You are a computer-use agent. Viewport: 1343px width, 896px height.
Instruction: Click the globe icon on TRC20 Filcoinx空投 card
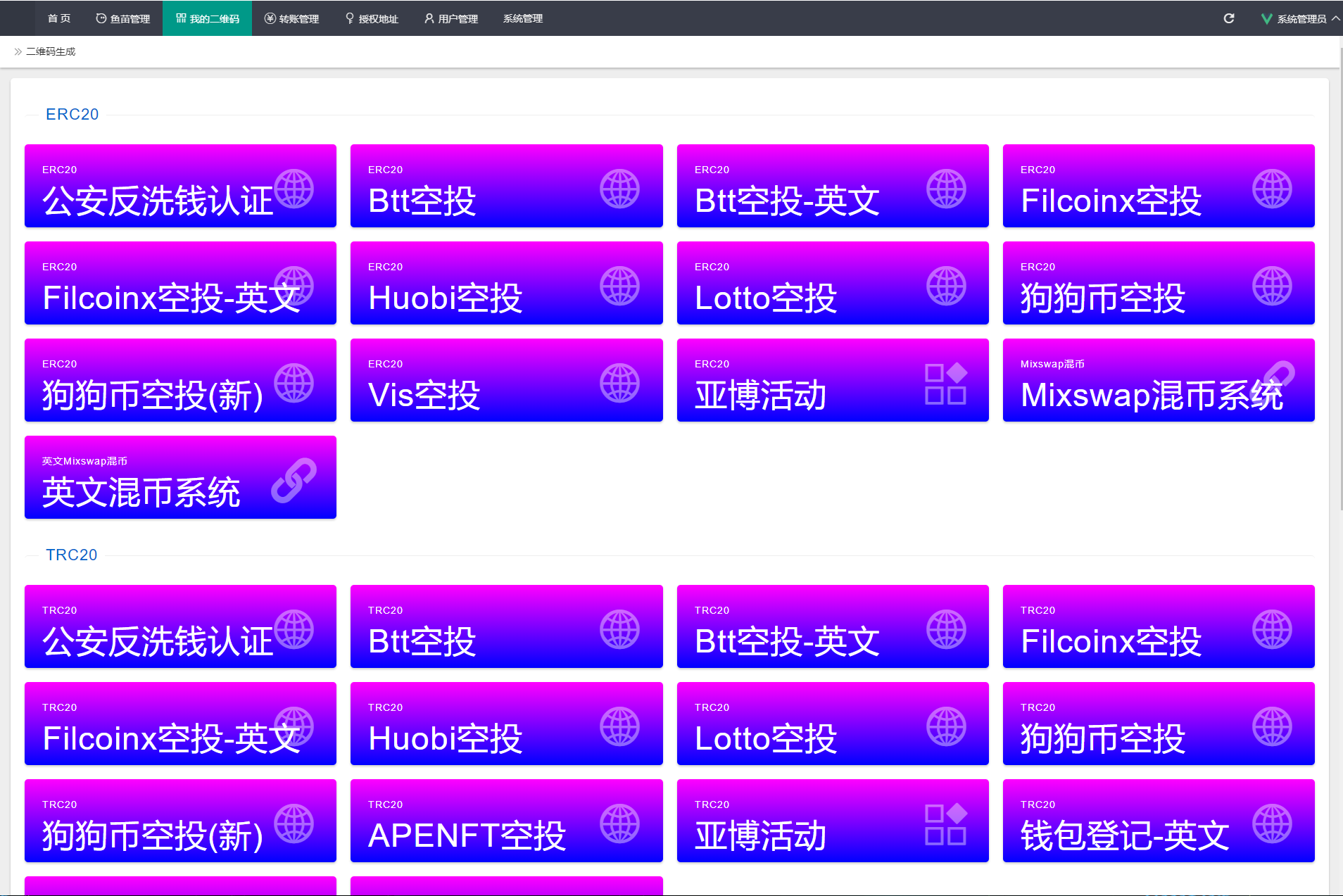[x=1273, y=629]
